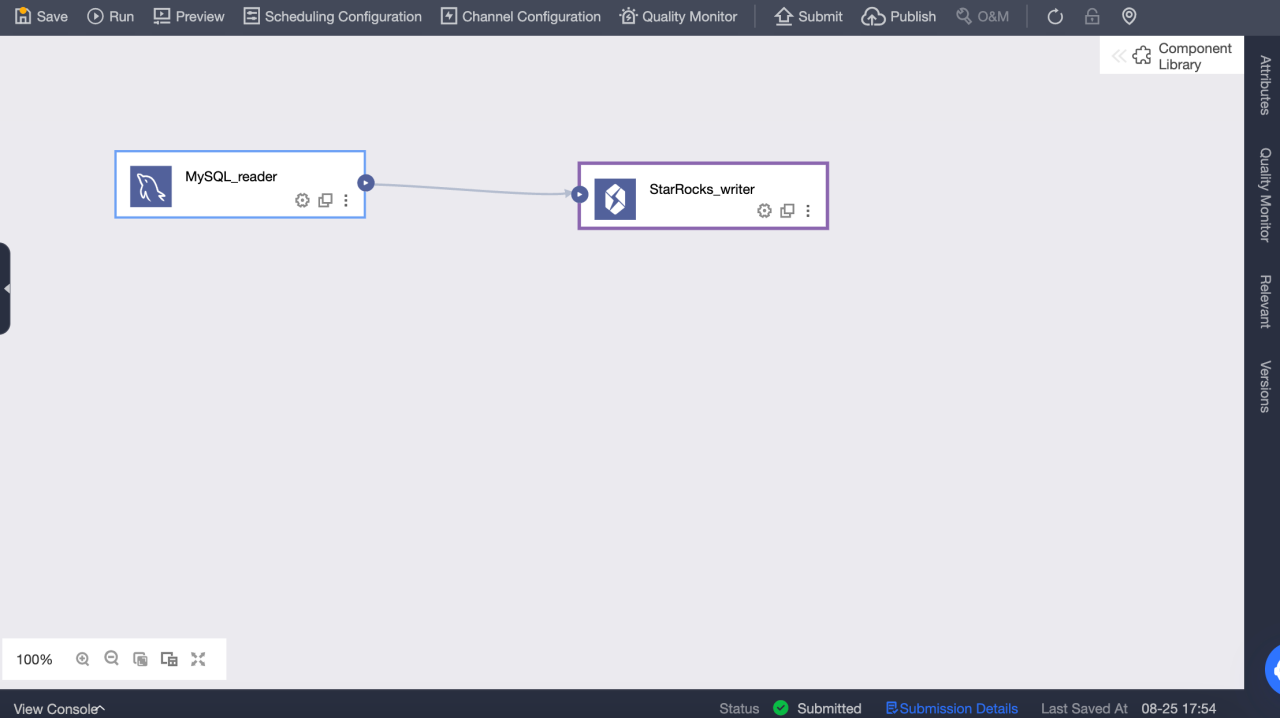Expand the Component Library panel
The width and height of the screenshot is (1280, 718).
1171,56
